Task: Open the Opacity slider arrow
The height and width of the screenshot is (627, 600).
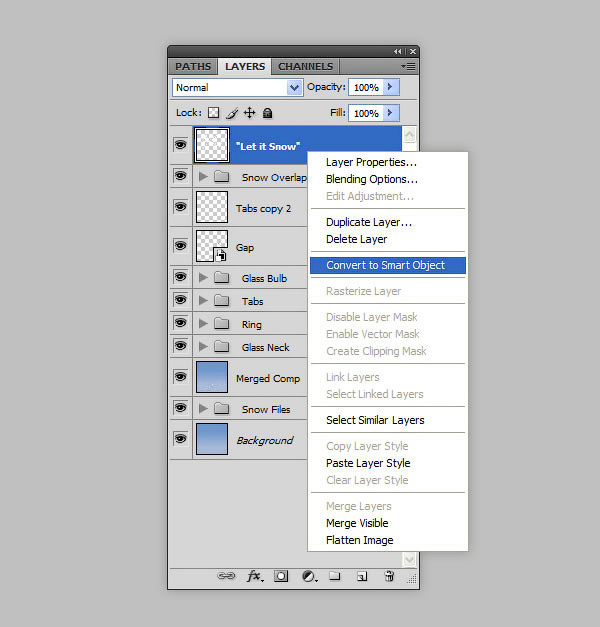Action: [x=391, y=87]
